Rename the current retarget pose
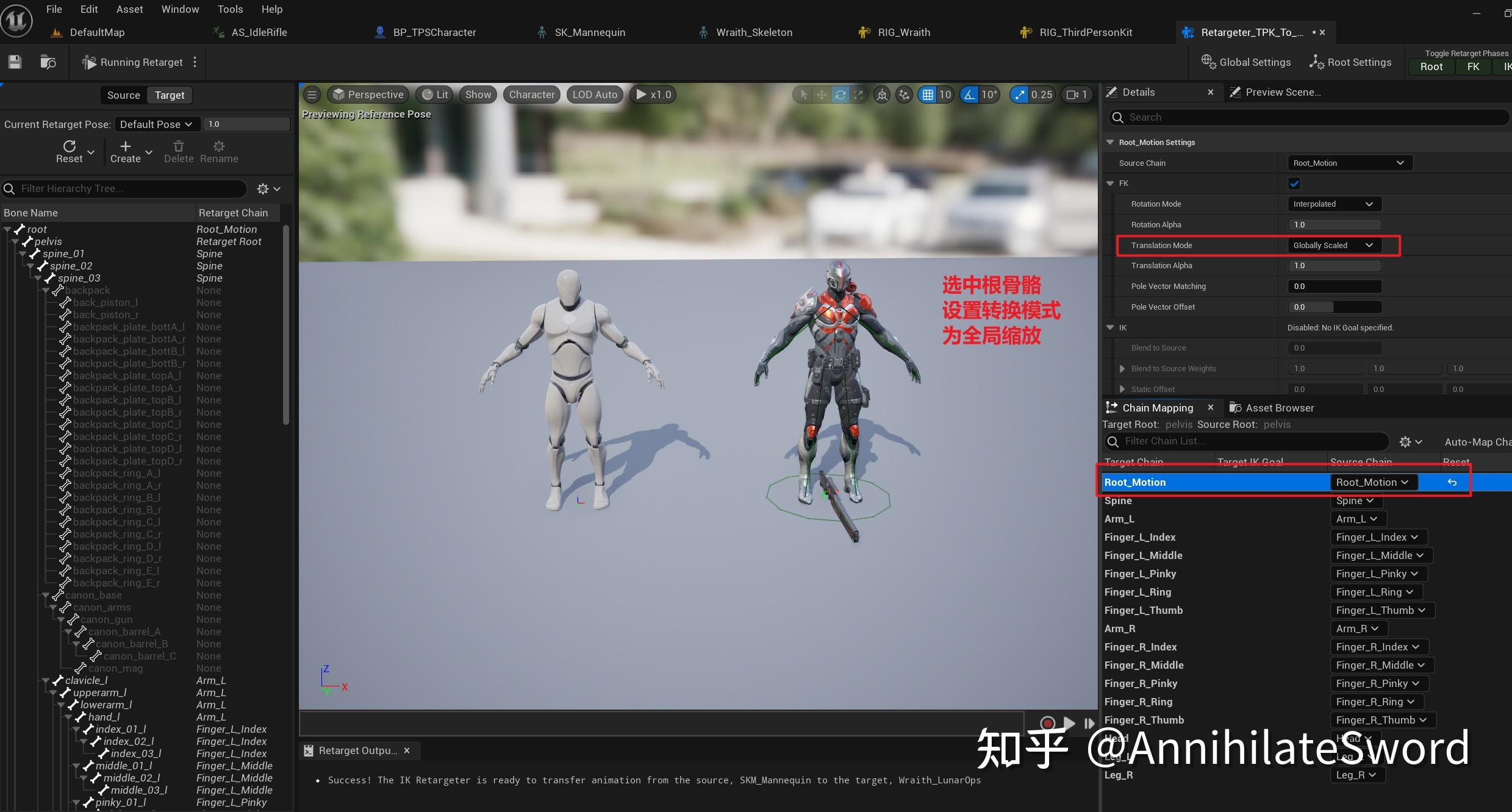The width and height of the screenshot is (1512, 812). [x=218, y=151]
